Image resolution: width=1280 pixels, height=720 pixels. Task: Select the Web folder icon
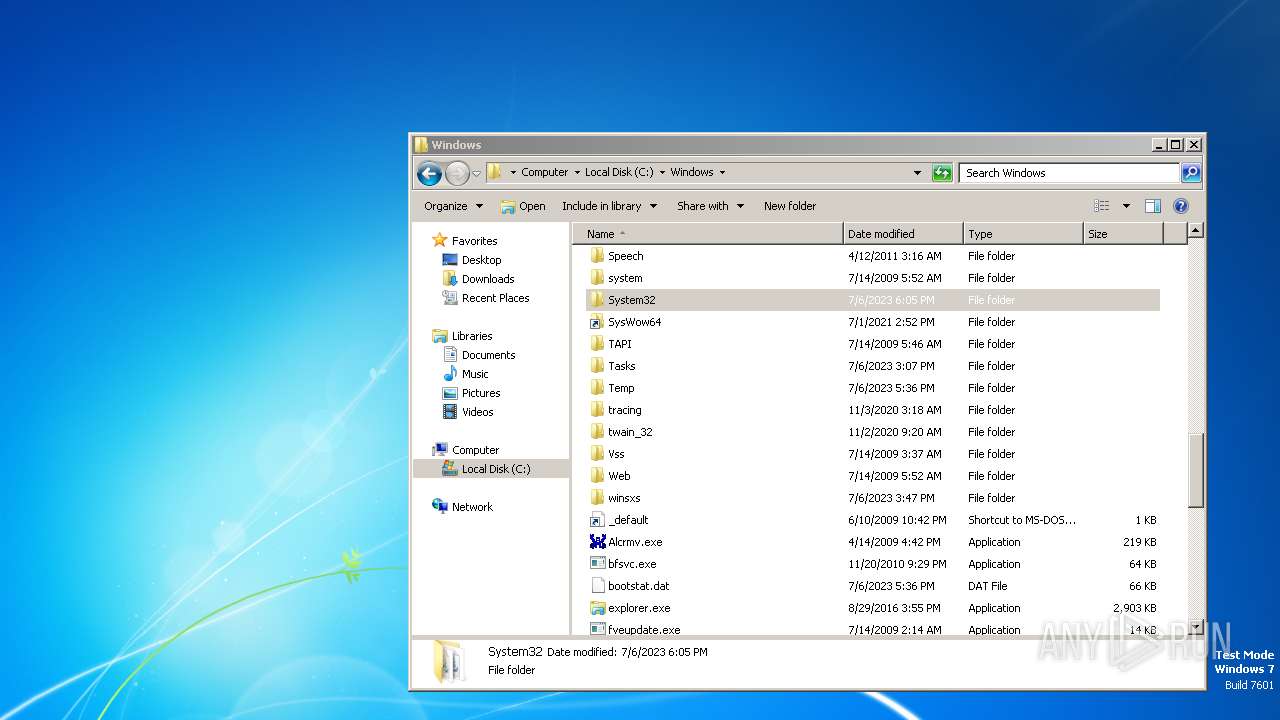[x=597, y=476]
